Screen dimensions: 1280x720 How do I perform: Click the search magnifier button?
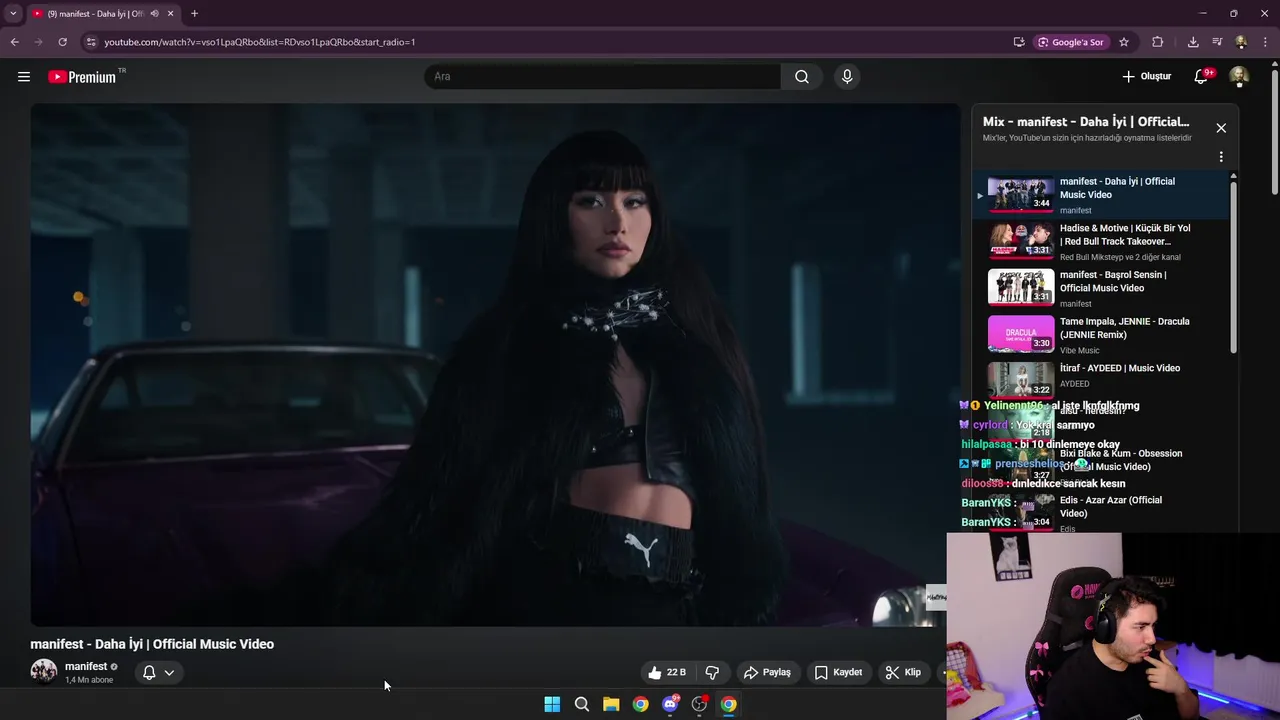click(x=802, y=76)
